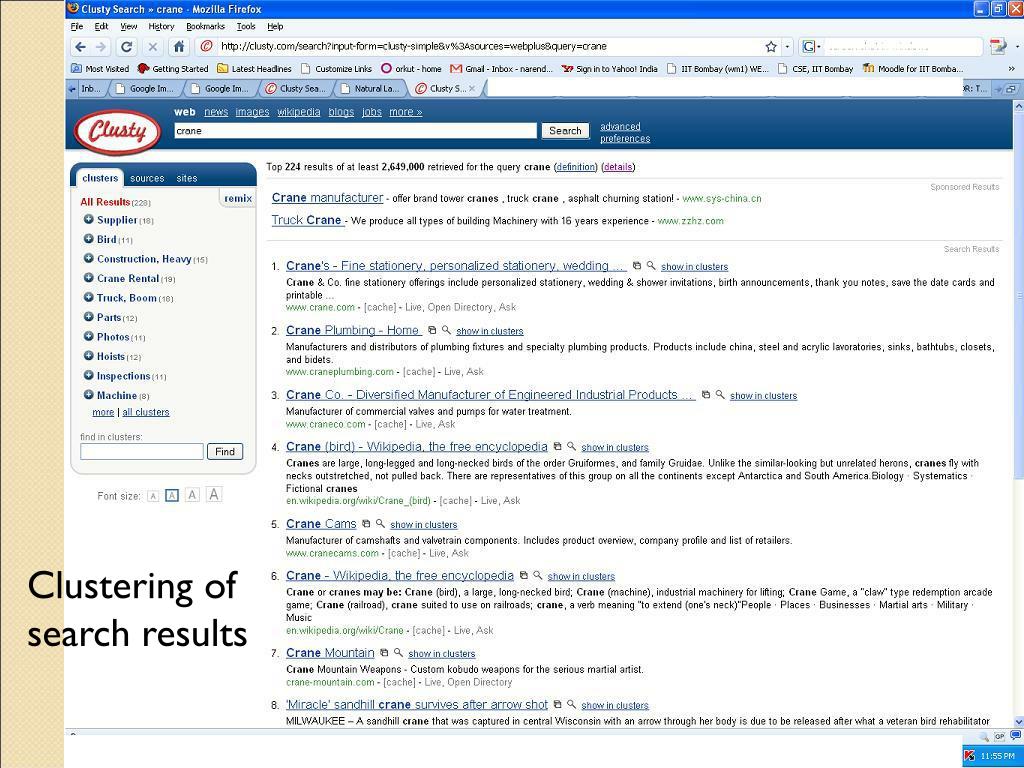
Task: Reload the page with the Reload icon
Action: tap(127, 46)
